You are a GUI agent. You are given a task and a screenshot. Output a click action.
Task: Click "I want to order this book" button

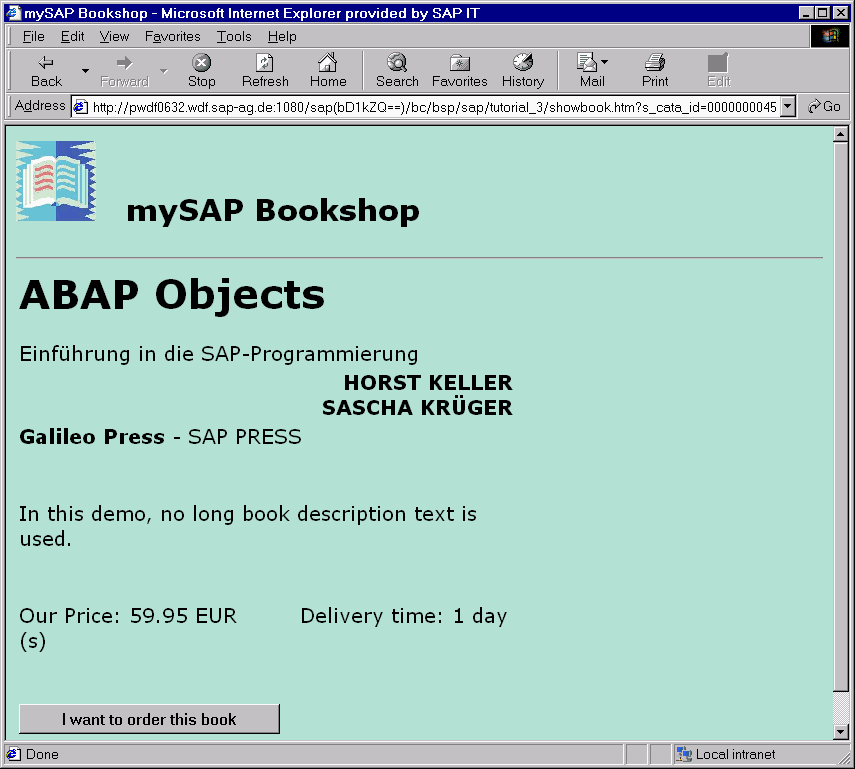click(x=149, y=719)
